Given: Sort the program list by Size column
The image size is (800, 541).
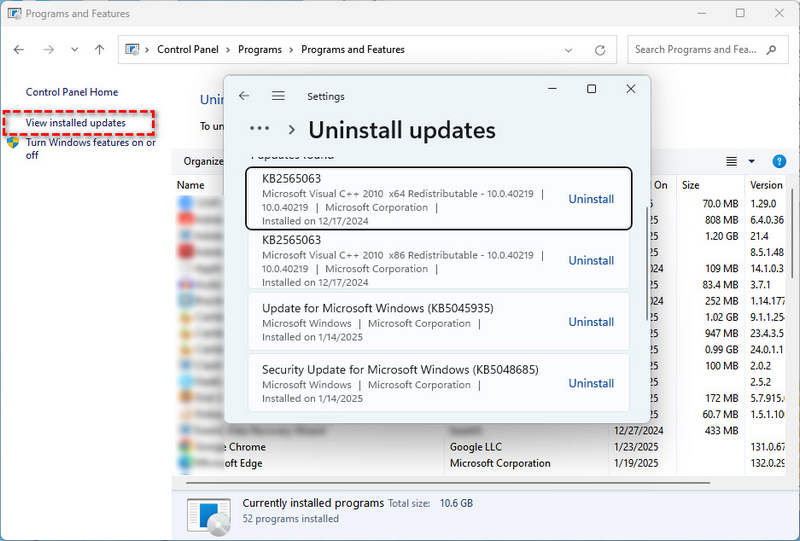Looking at the screenshot, I should [x=690, y=185].
